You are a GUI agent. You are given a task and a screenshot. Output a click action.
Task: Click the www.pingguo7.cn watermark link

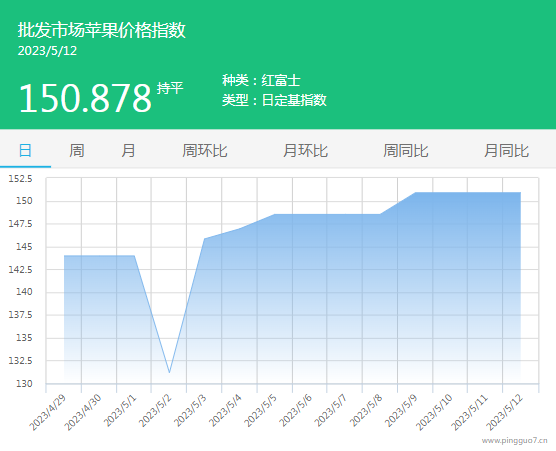(x=515, y=440)
